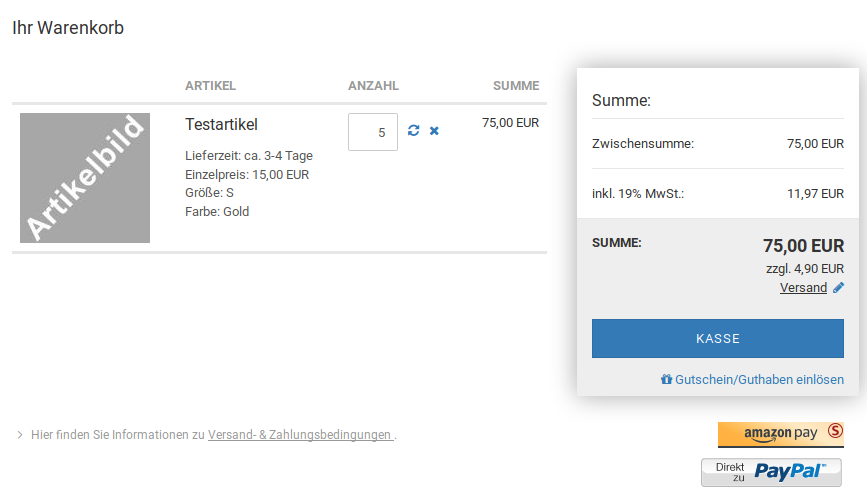867x500 pixels.
Task: Open the Testartikel product title
Action: tap(221, 125)
